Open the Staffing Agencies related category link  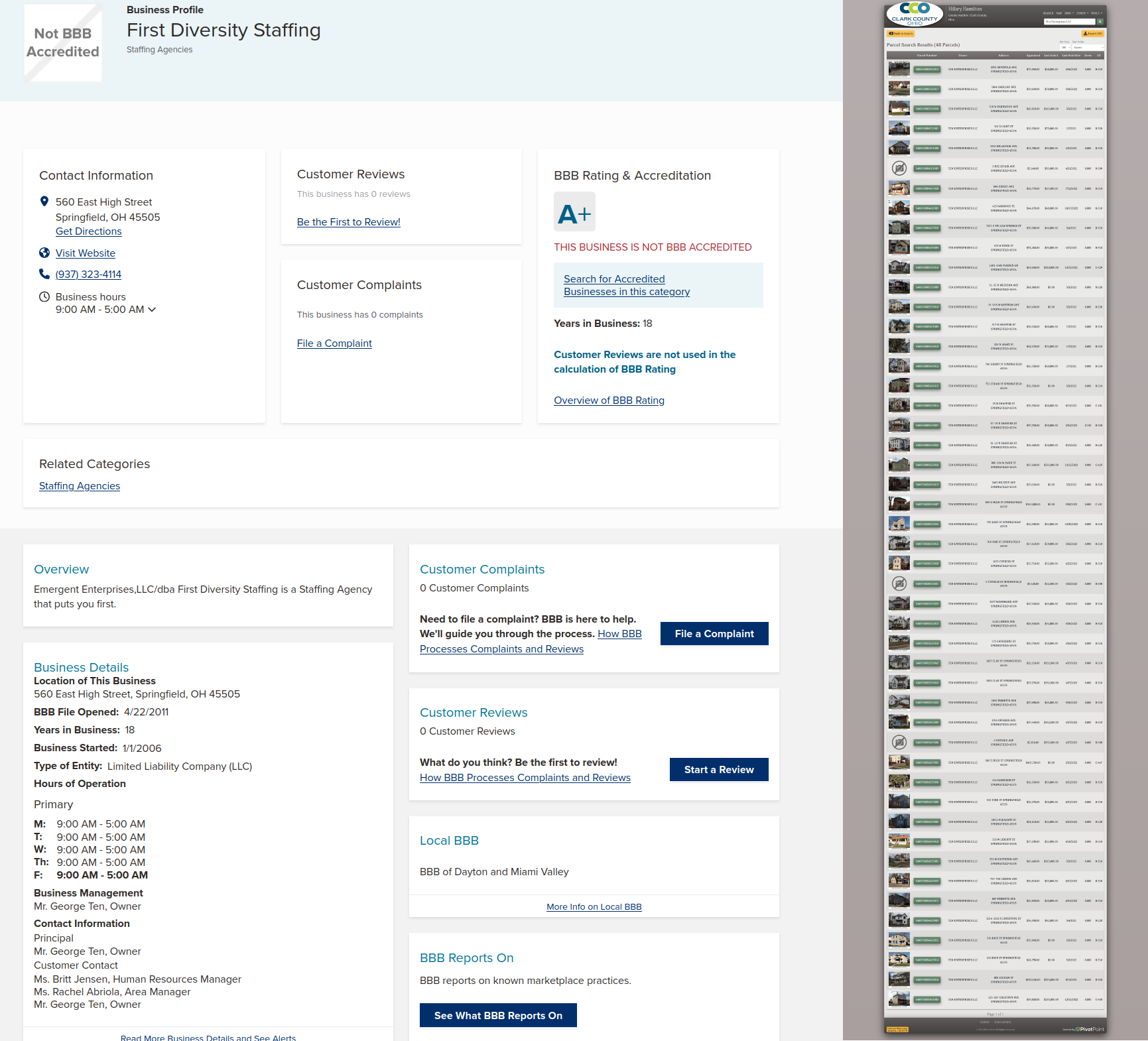80,486
